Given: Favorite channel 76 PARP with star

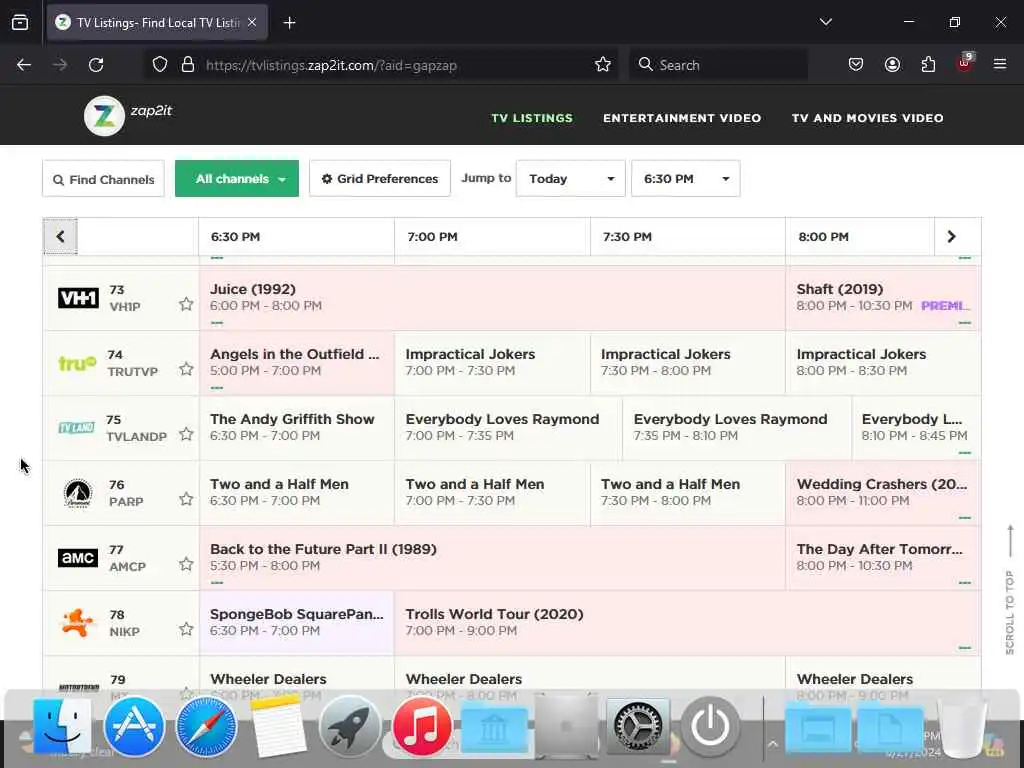Looking at the screenshot, I should tap(186, 499).
